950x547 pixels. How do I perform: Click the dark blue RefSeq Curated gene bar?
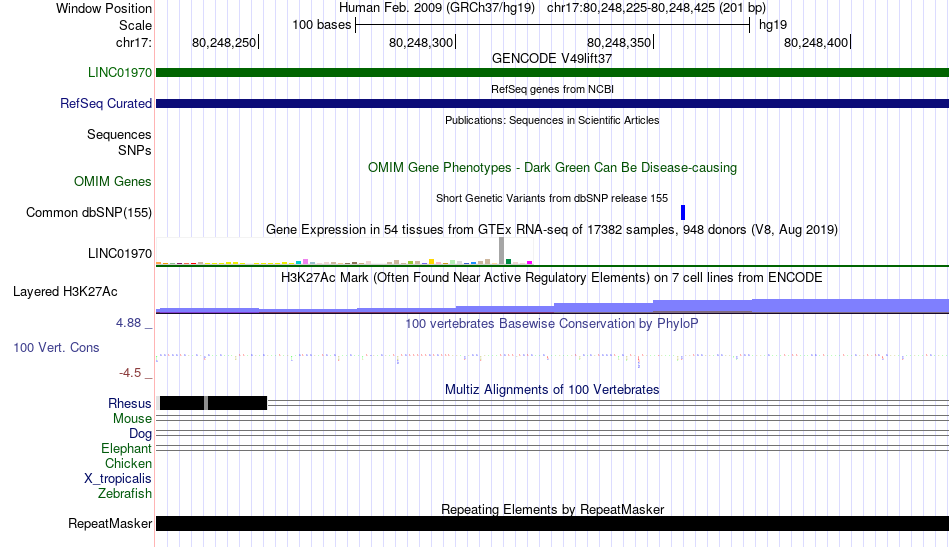552,104
